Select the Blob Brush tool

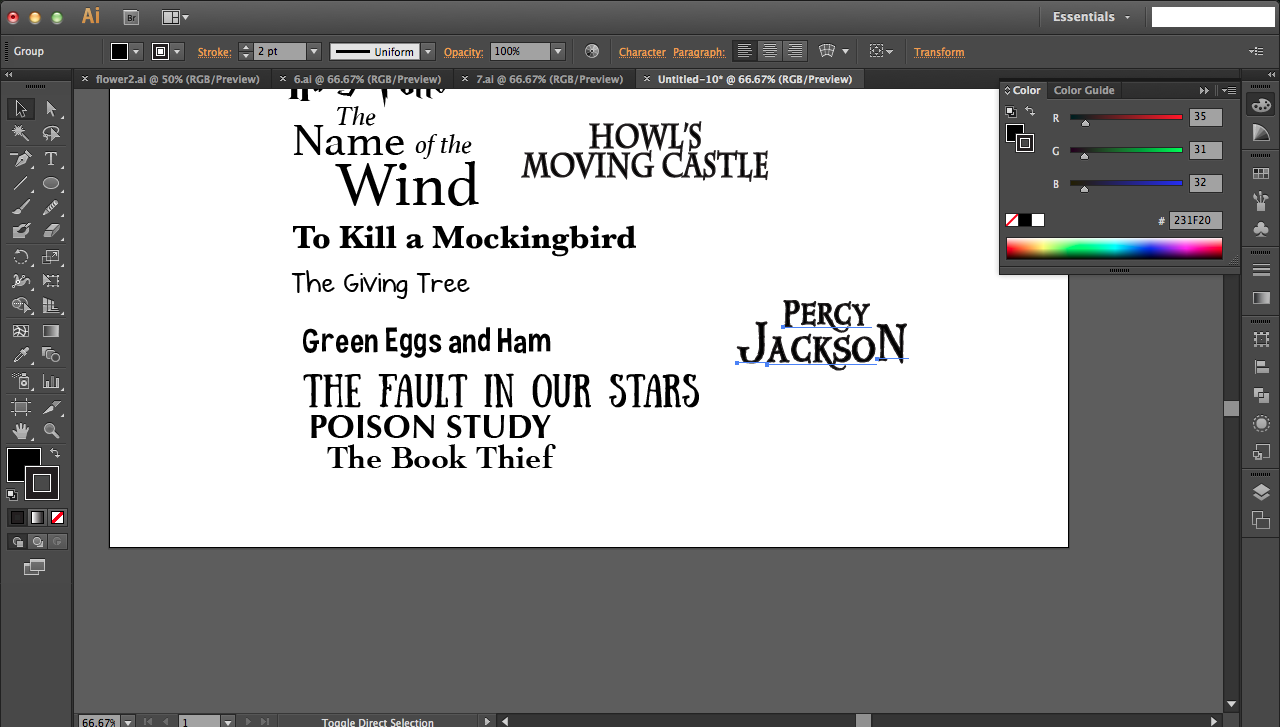pyautogui.click(x=21, y=231)
